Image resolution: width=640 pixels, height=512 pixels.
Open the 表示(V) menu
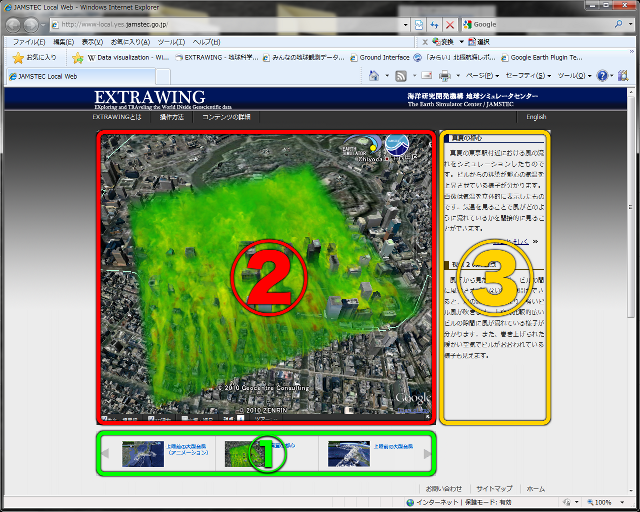[x=92, y=42]
